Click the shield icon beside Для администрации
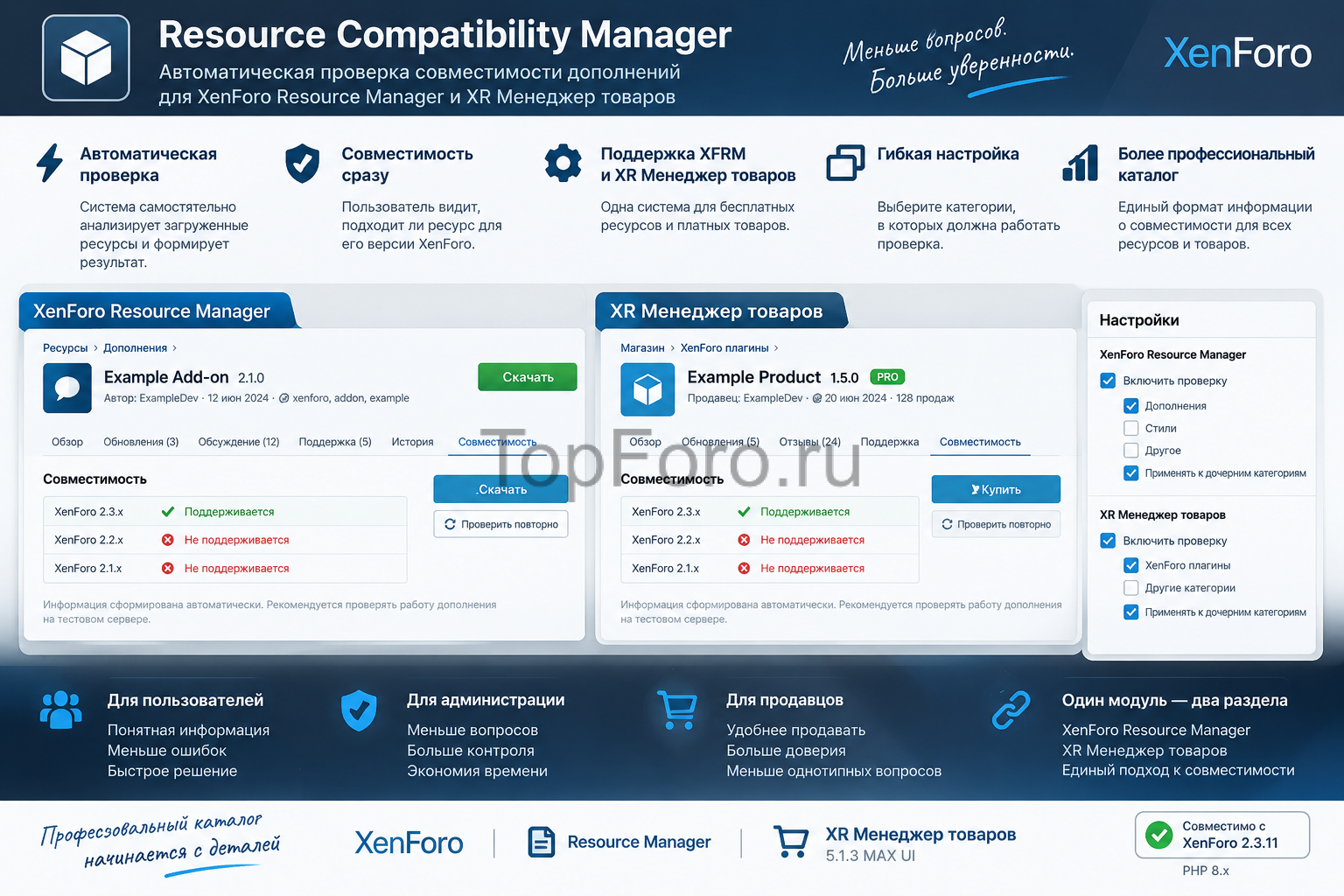The image size is (1344, 896). [359, 710]
